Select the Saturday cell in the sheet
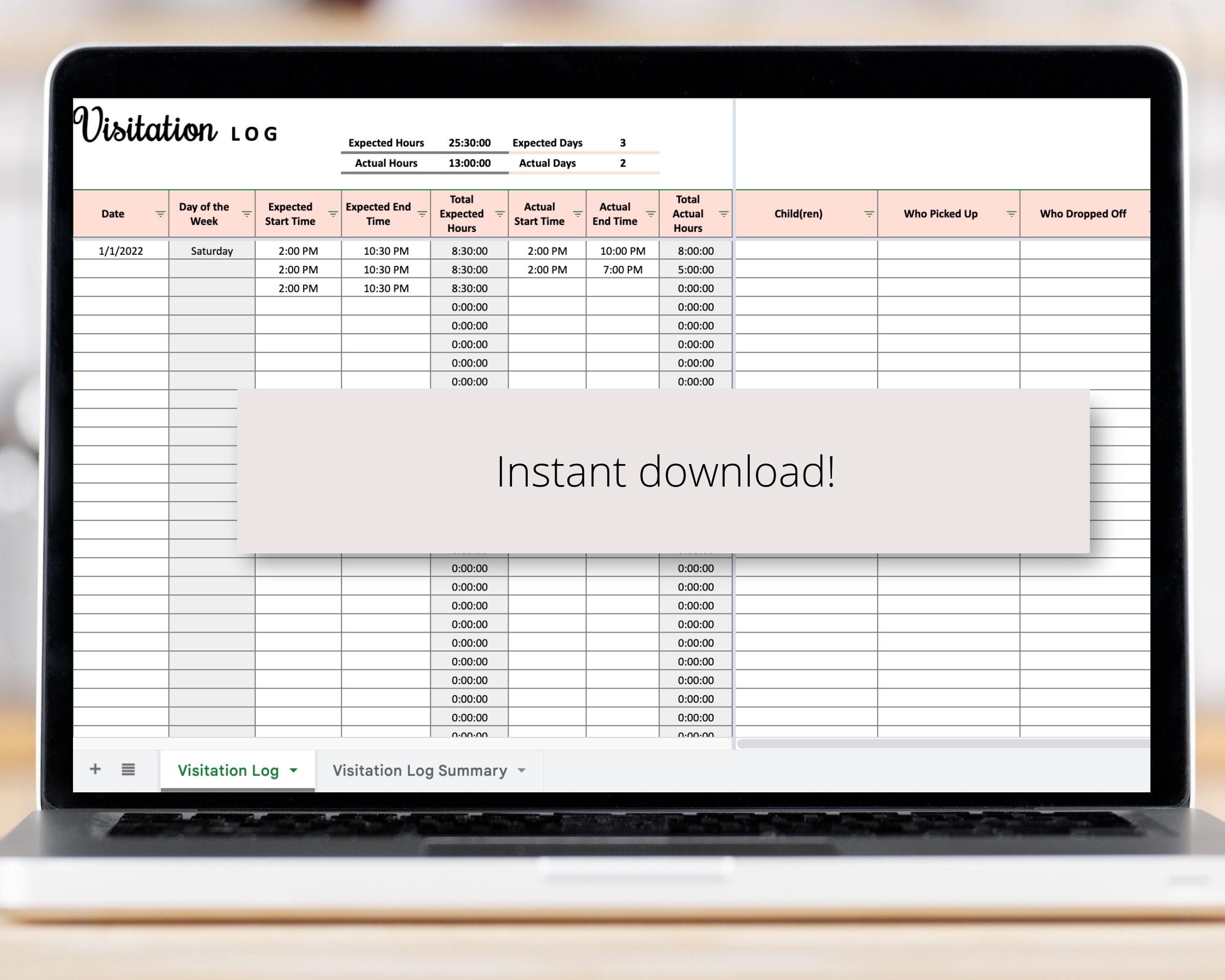This screenshot has width=1225, height=980. point(211,250)
